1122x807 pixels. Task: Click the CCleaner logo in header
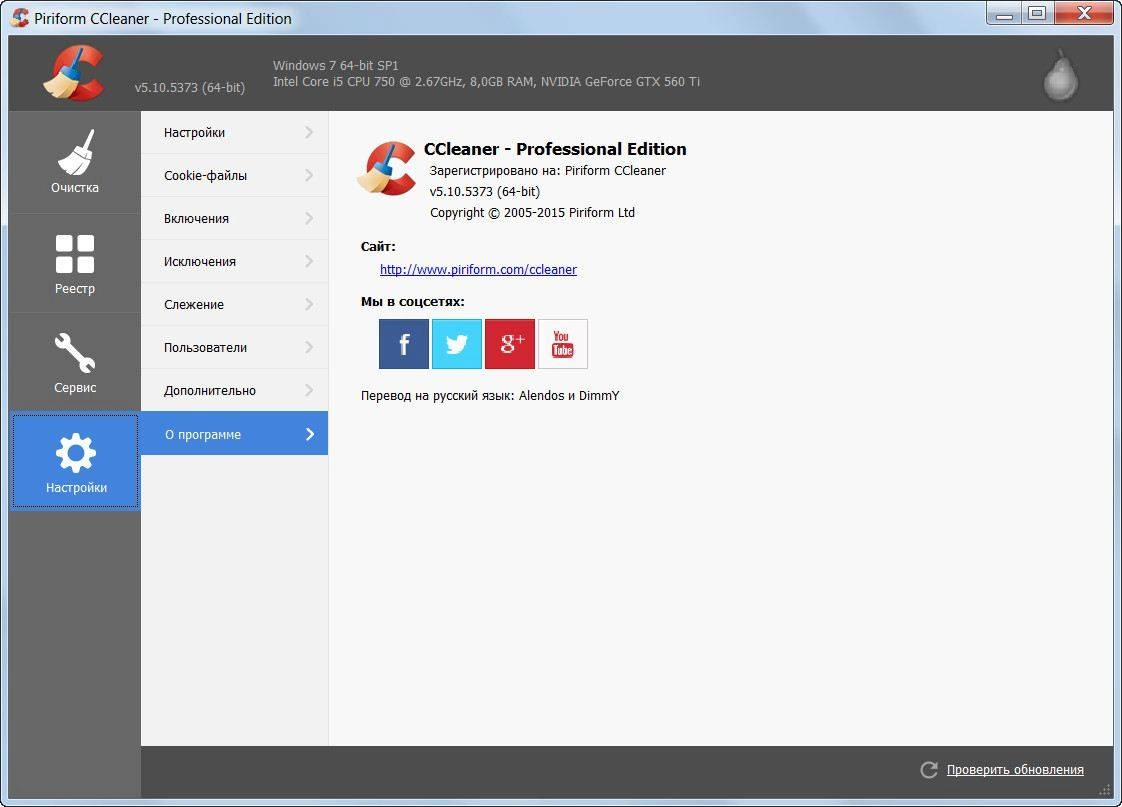[74, 72]
